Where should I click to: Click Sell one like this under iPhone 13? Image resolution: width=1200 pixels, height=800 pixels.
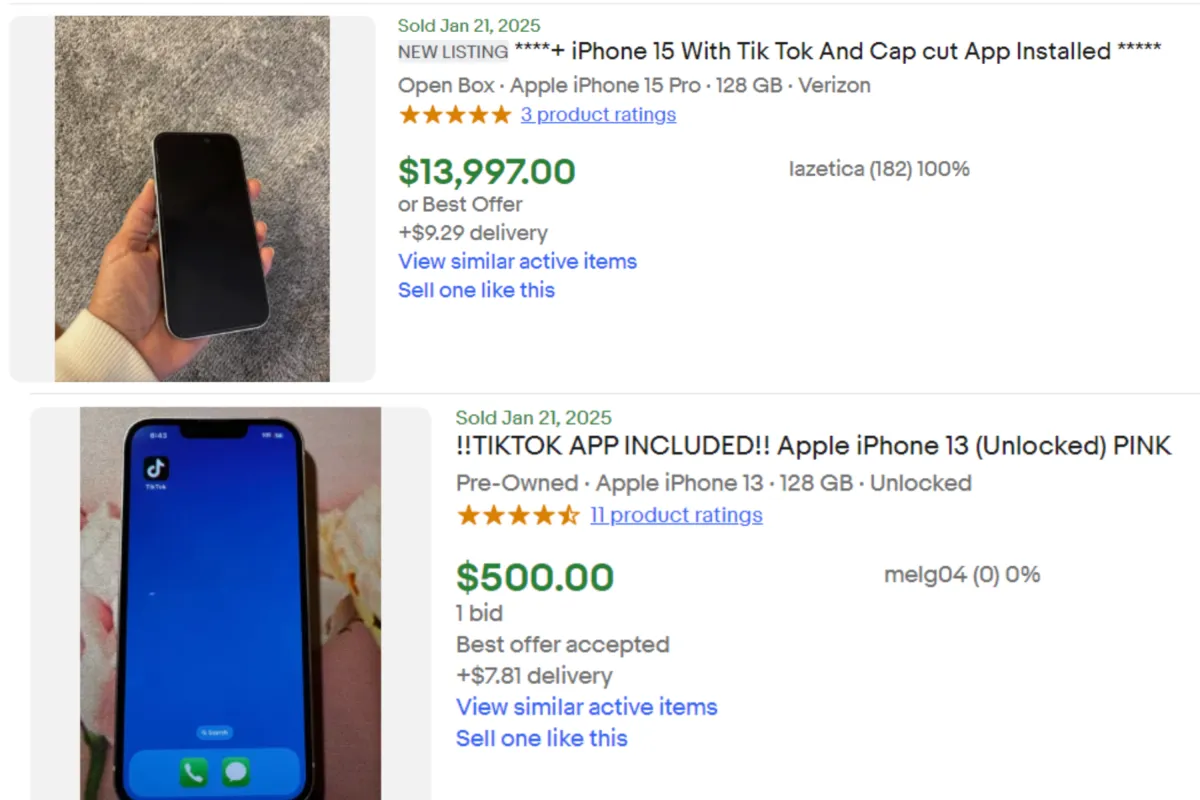[x=541, y=738]
